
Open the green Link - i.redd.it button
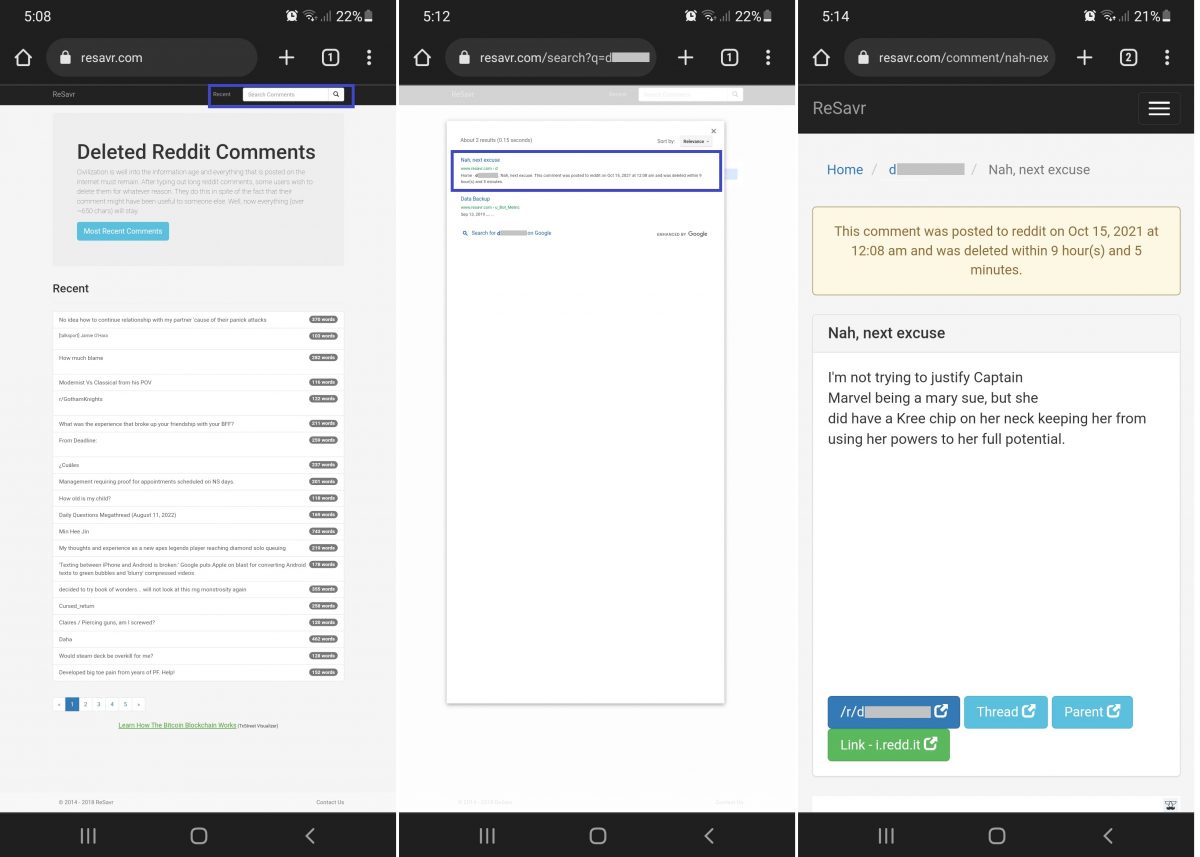[888, 745]
